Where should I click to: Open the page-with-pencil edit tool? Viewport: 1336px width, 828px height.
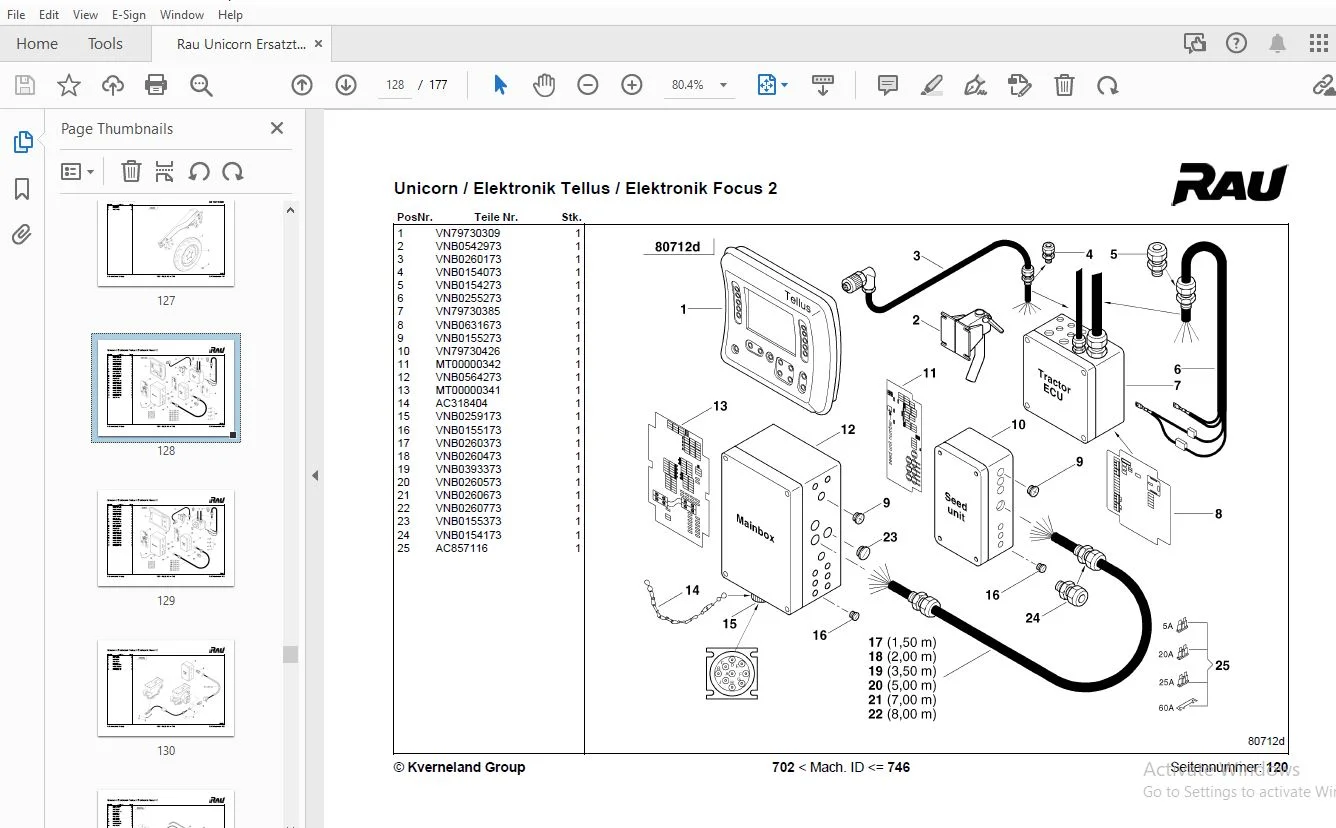[1019, 85]
